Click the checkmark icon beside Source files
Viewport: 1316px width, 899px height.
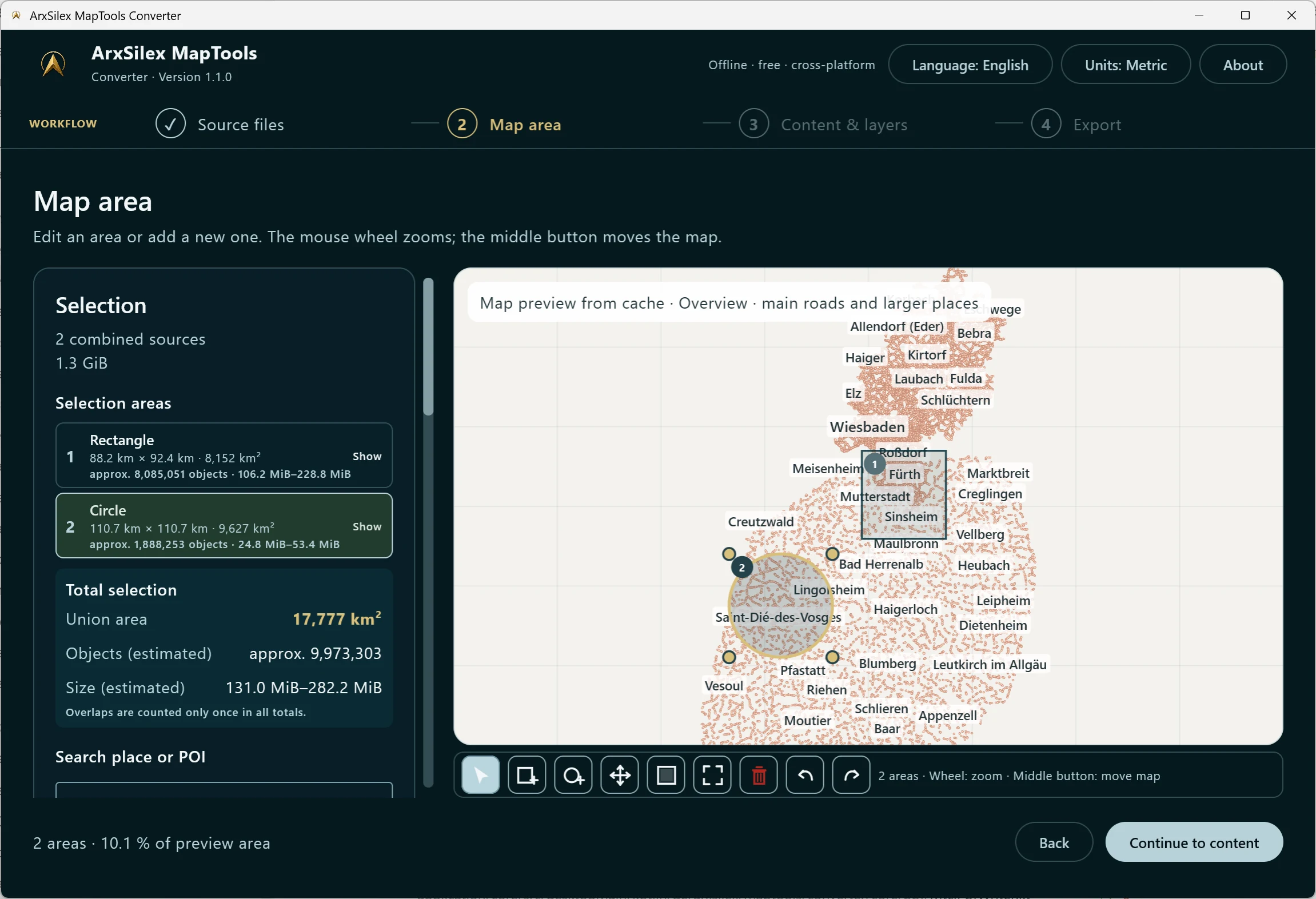[x=170, y=123]
